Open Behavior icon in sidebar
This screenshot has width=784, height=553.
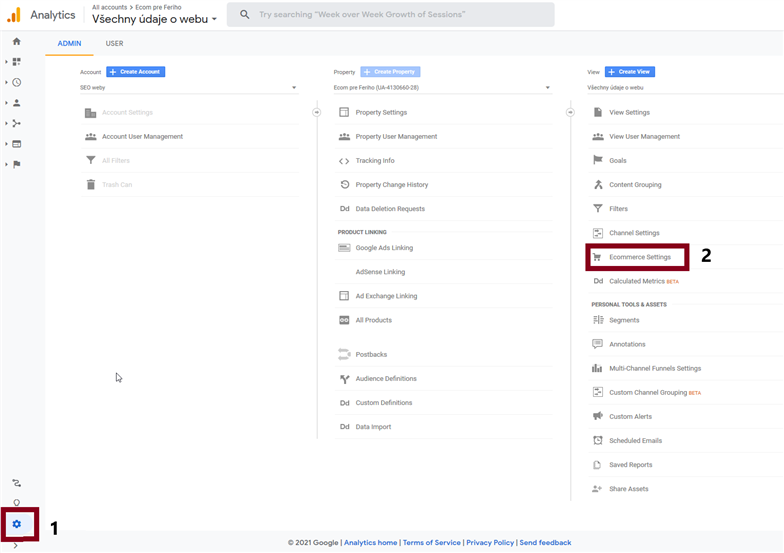point(16,144)
